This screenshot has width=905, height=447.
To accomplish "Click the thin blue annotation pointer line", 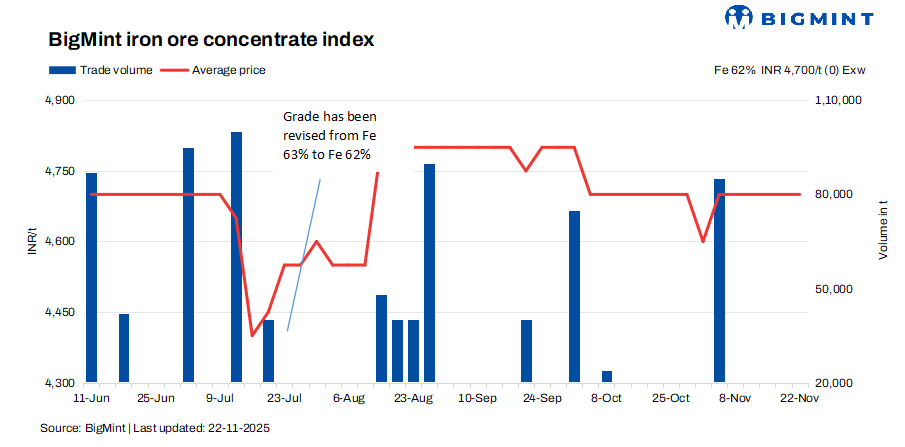I will click(304, 255).
